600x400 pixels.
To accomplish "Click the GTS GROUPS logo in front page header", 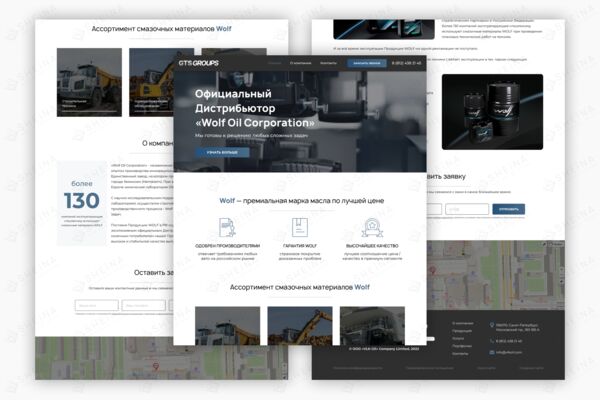I will tap(198, 63).
